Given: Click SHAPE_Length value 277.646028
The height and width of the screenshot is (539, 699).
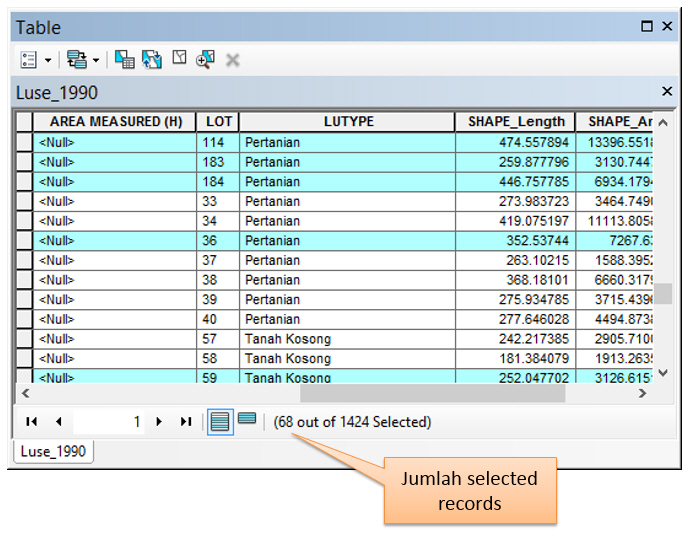Looking at the screenshot, I should (534, 319).
